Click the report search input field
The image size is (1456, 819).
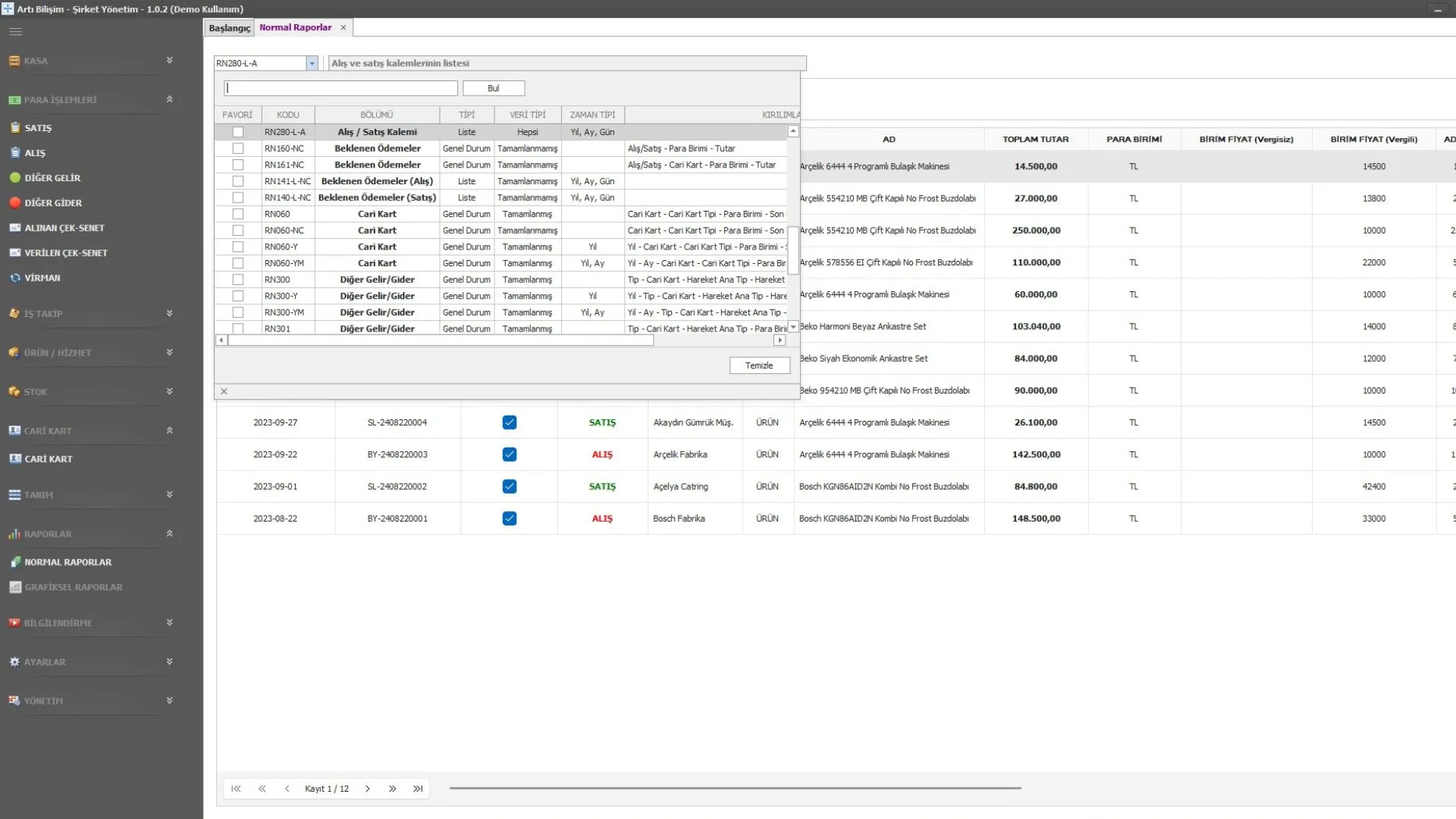(340, 89)
